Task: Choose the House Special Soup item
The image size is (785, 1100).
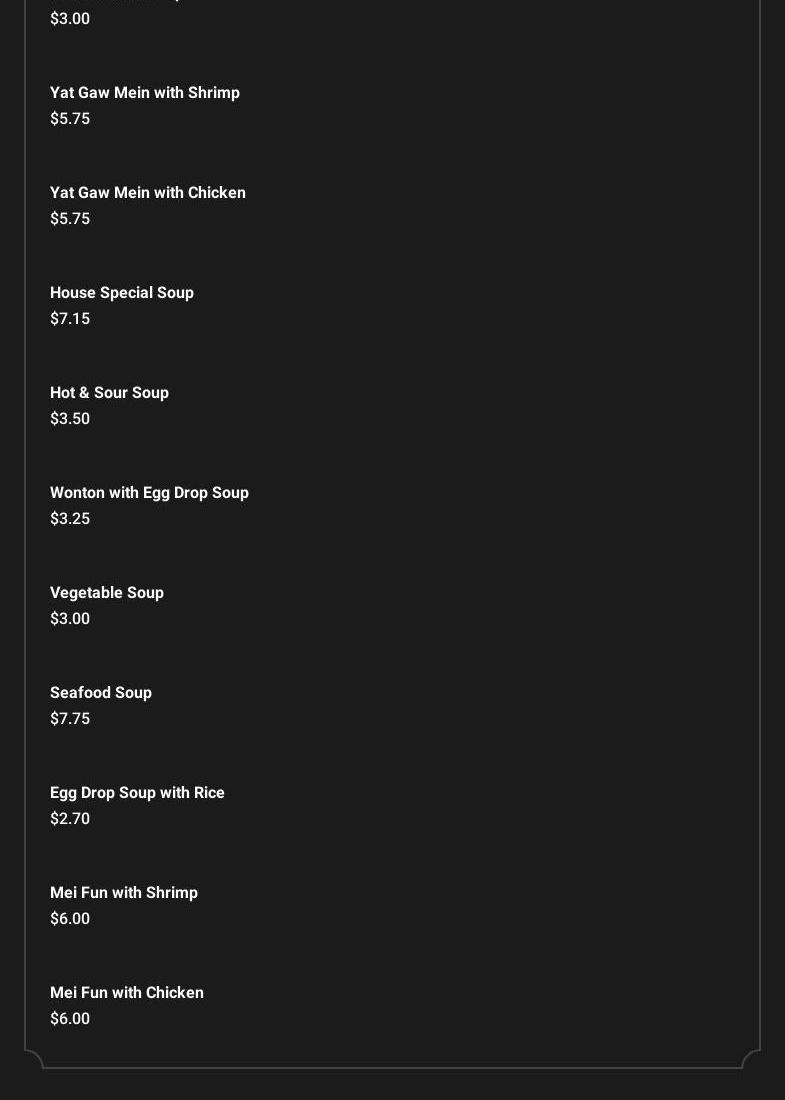Action: click(122, 293)
